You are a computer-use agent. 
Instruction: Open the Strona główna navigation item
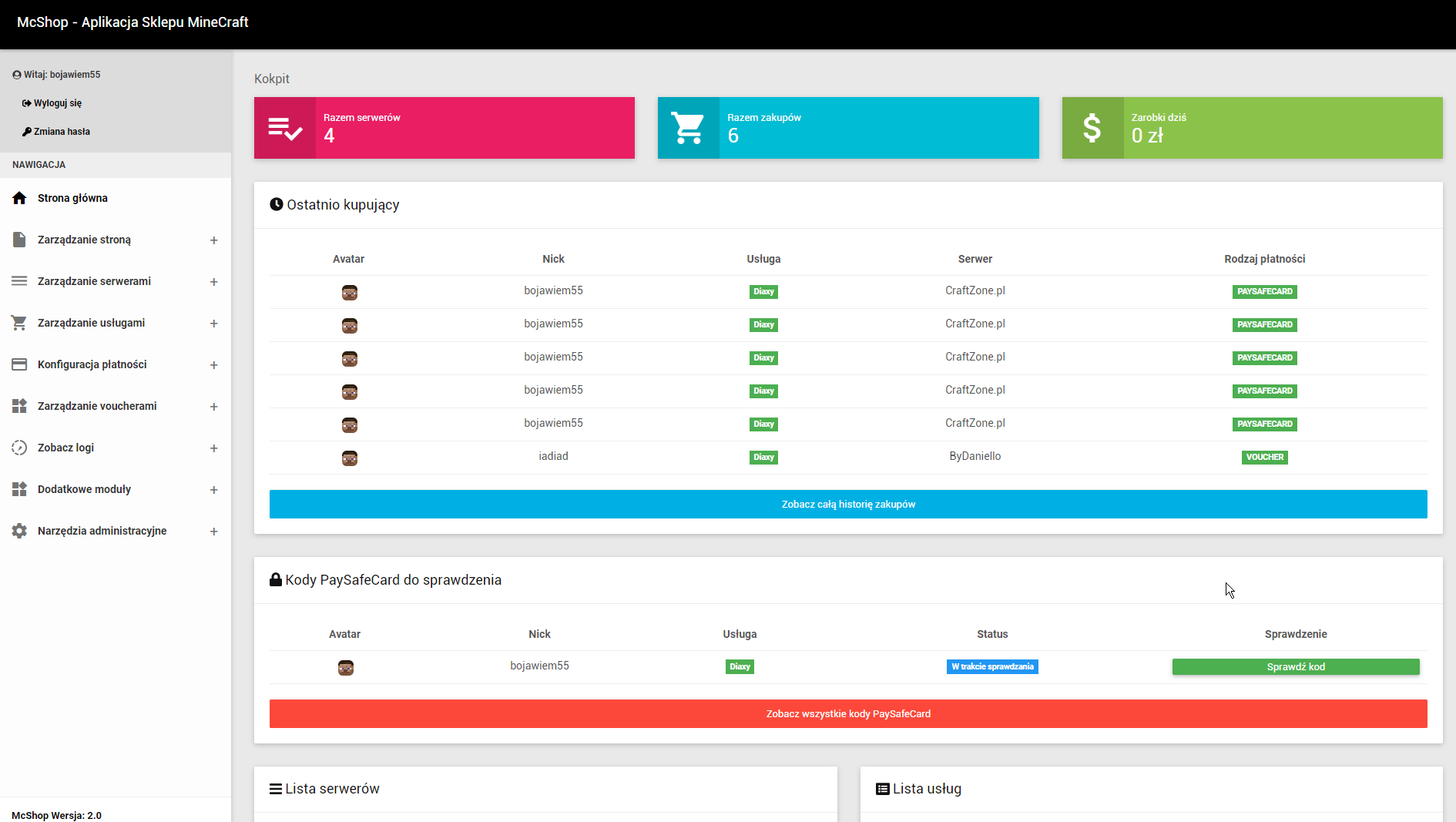(72, 198)
